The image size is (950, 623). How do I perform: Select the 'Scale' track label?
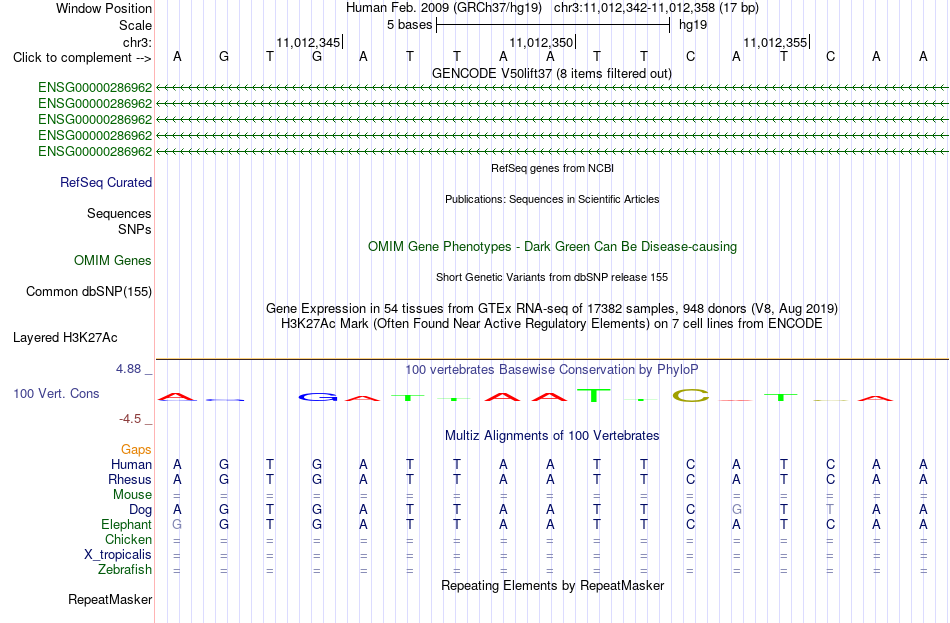coord(135,25)
